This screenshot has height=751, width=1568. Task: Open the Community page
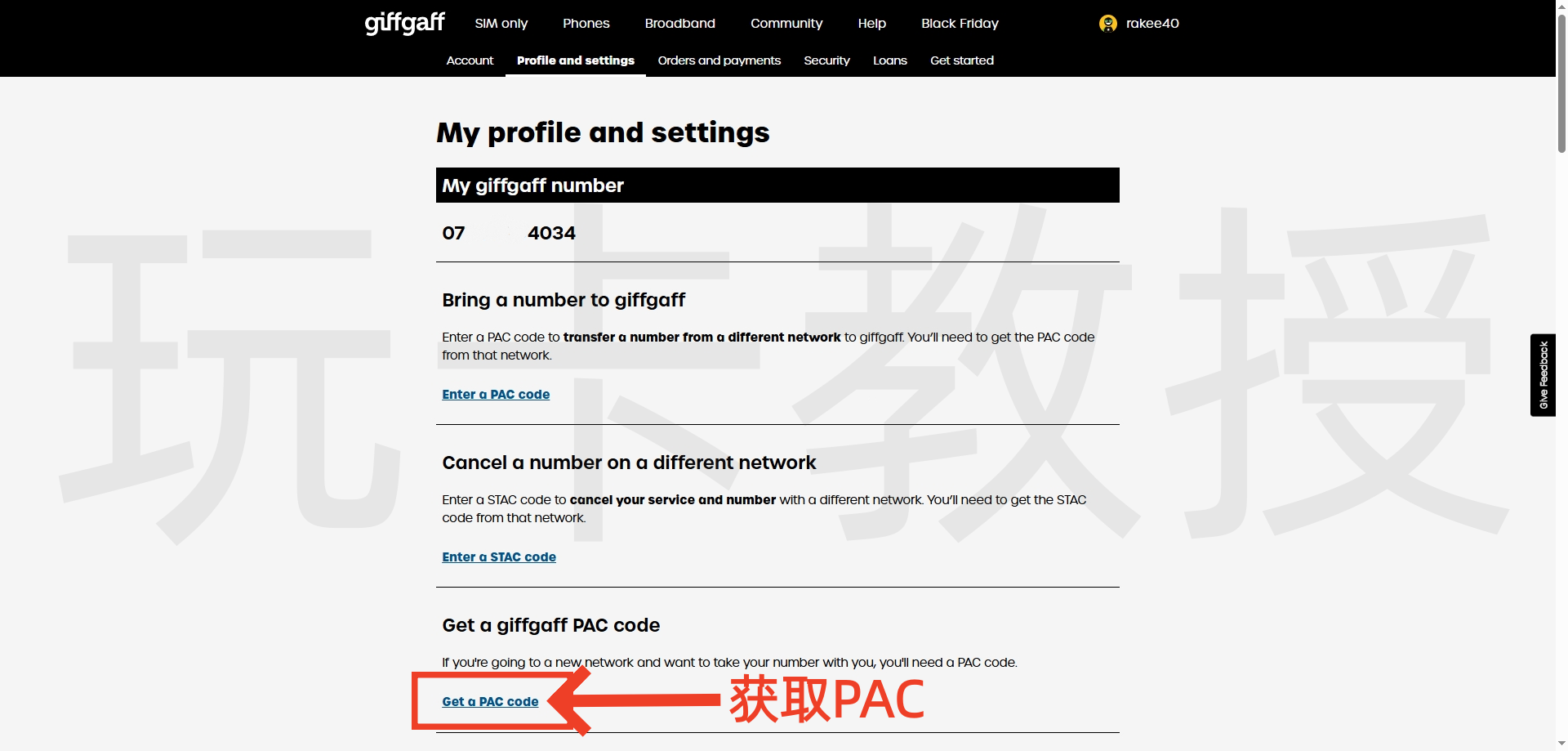[x=786, y=23]
